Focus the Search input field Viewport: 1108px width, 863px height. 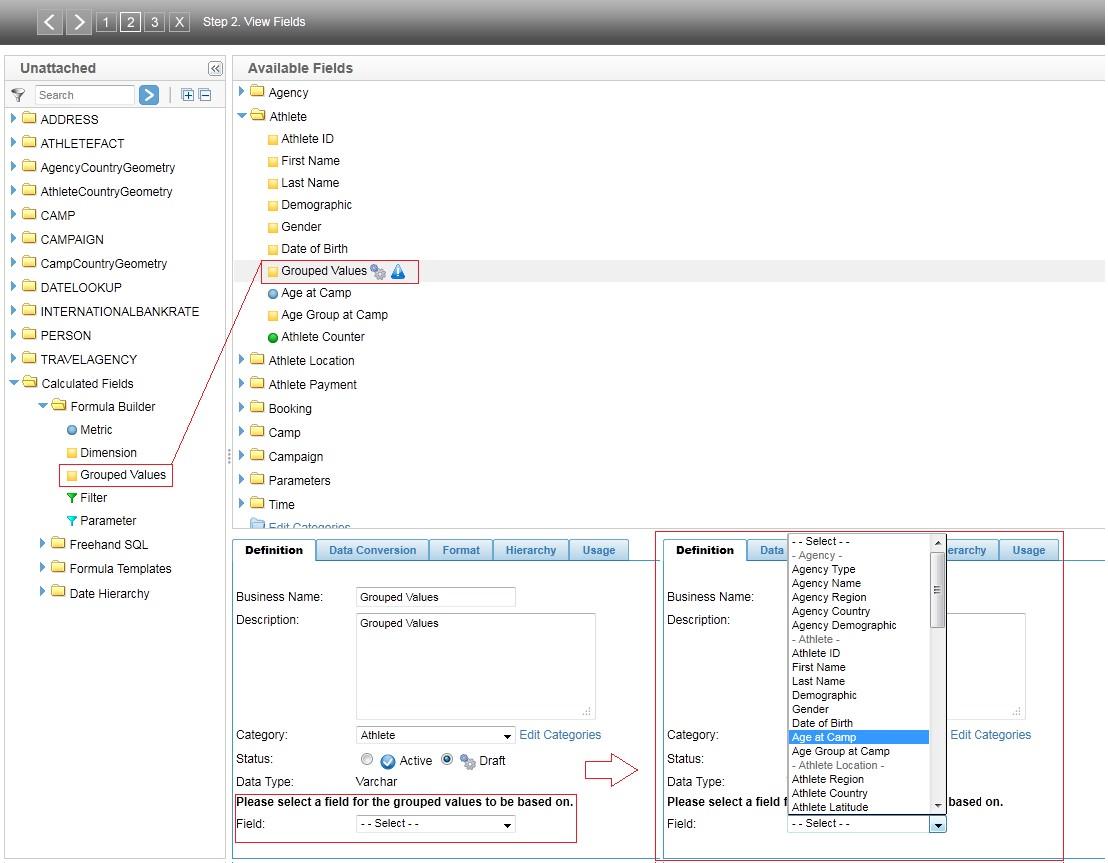point(84,95)
